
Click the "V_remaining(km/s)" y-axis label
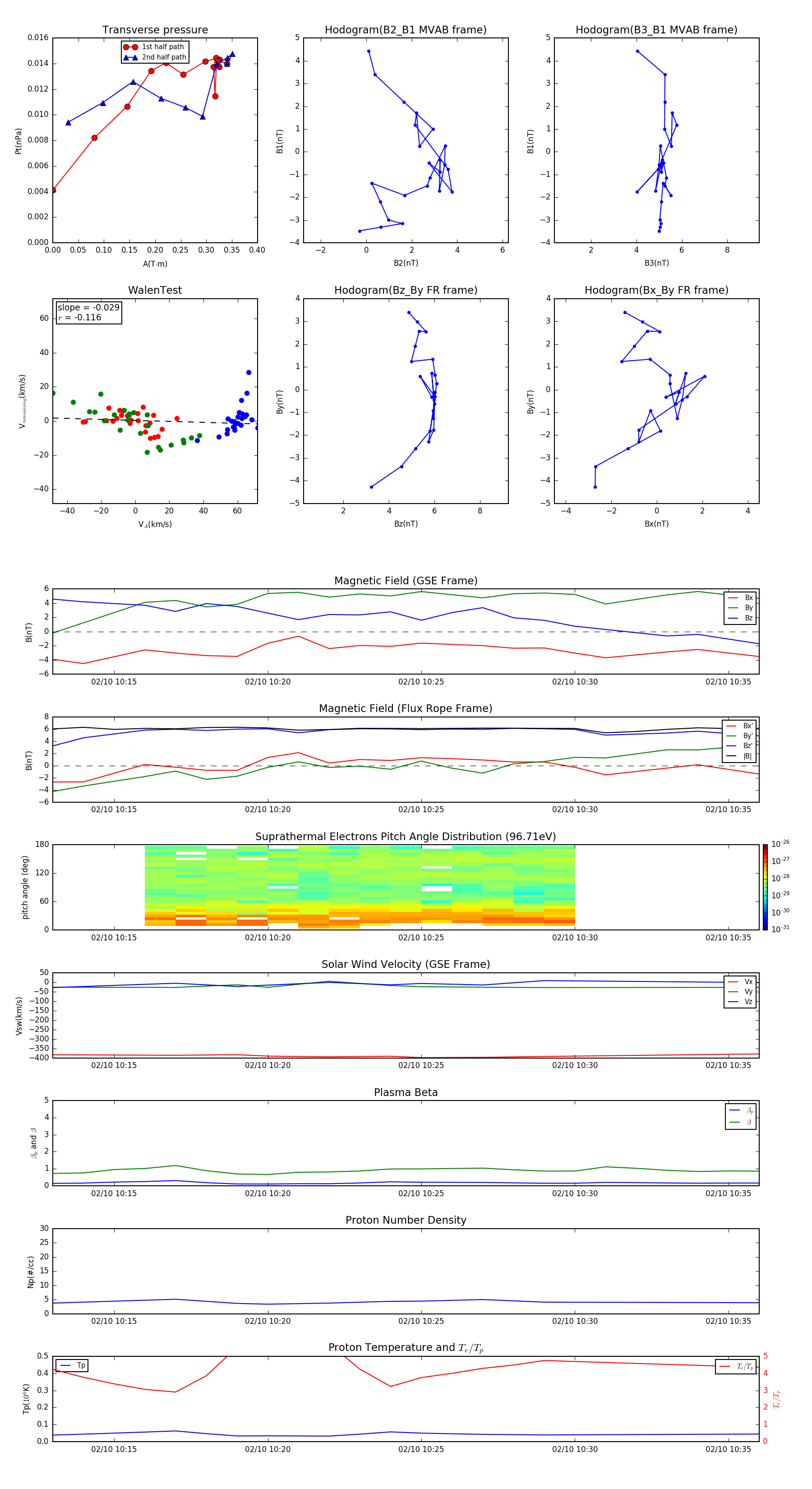click(22, 401)
